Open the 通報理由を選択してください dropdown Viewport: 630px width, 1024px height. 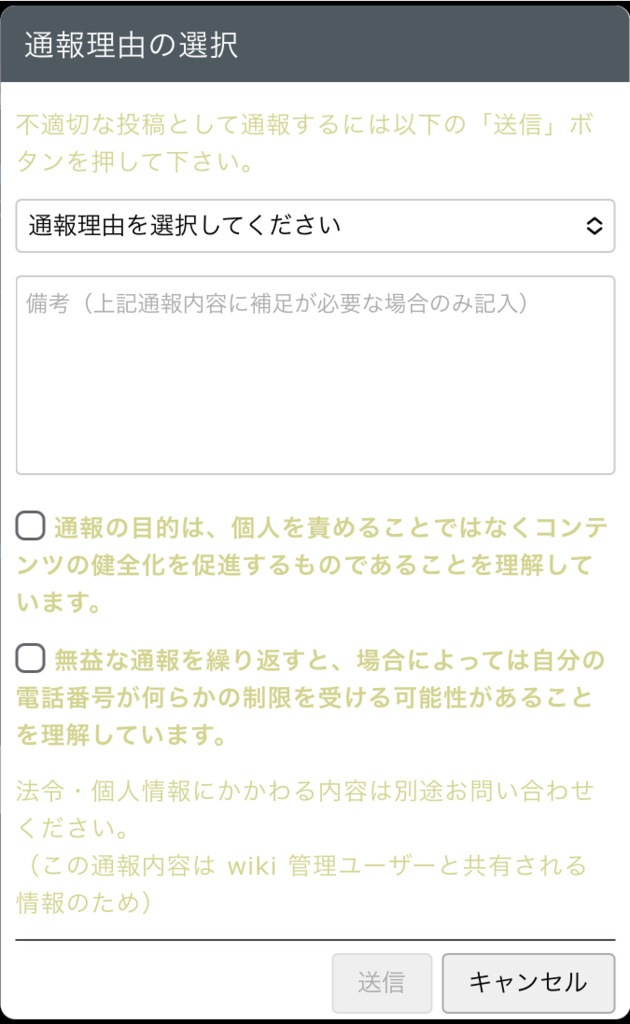(315, 226)
